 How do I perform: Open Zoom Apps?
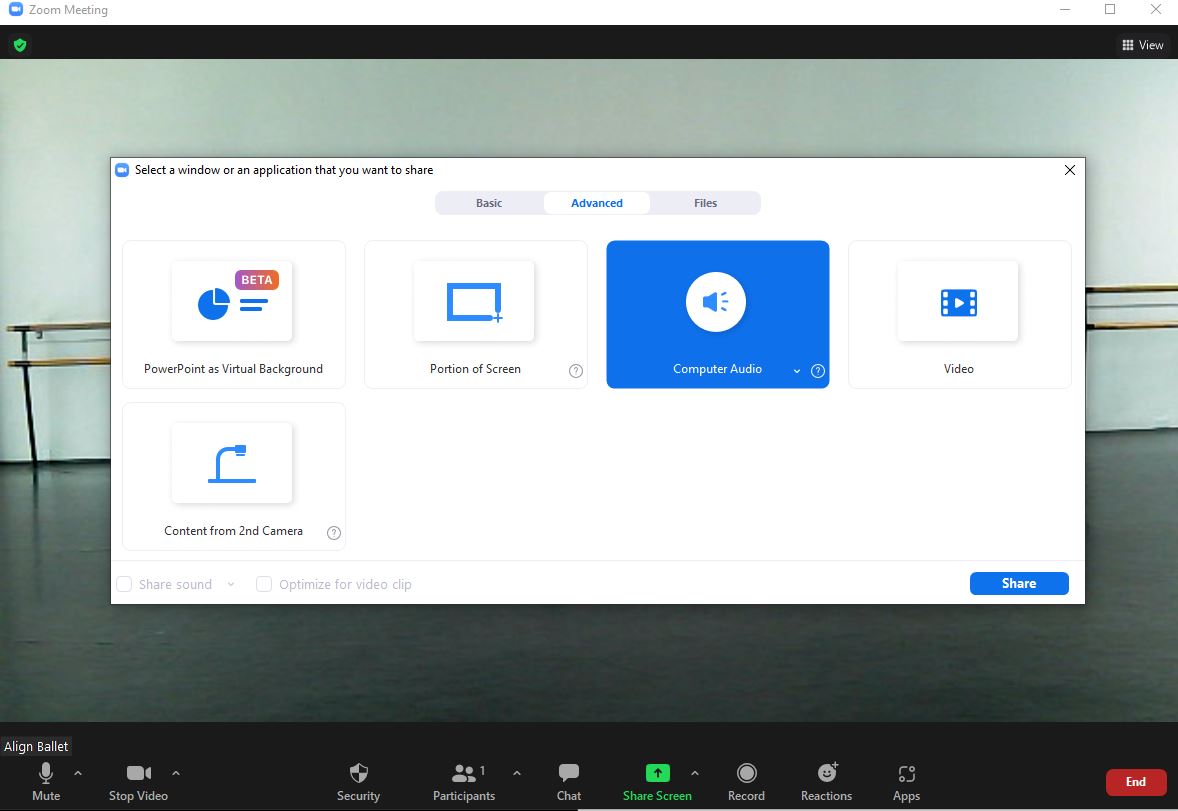tap(906, 782)
